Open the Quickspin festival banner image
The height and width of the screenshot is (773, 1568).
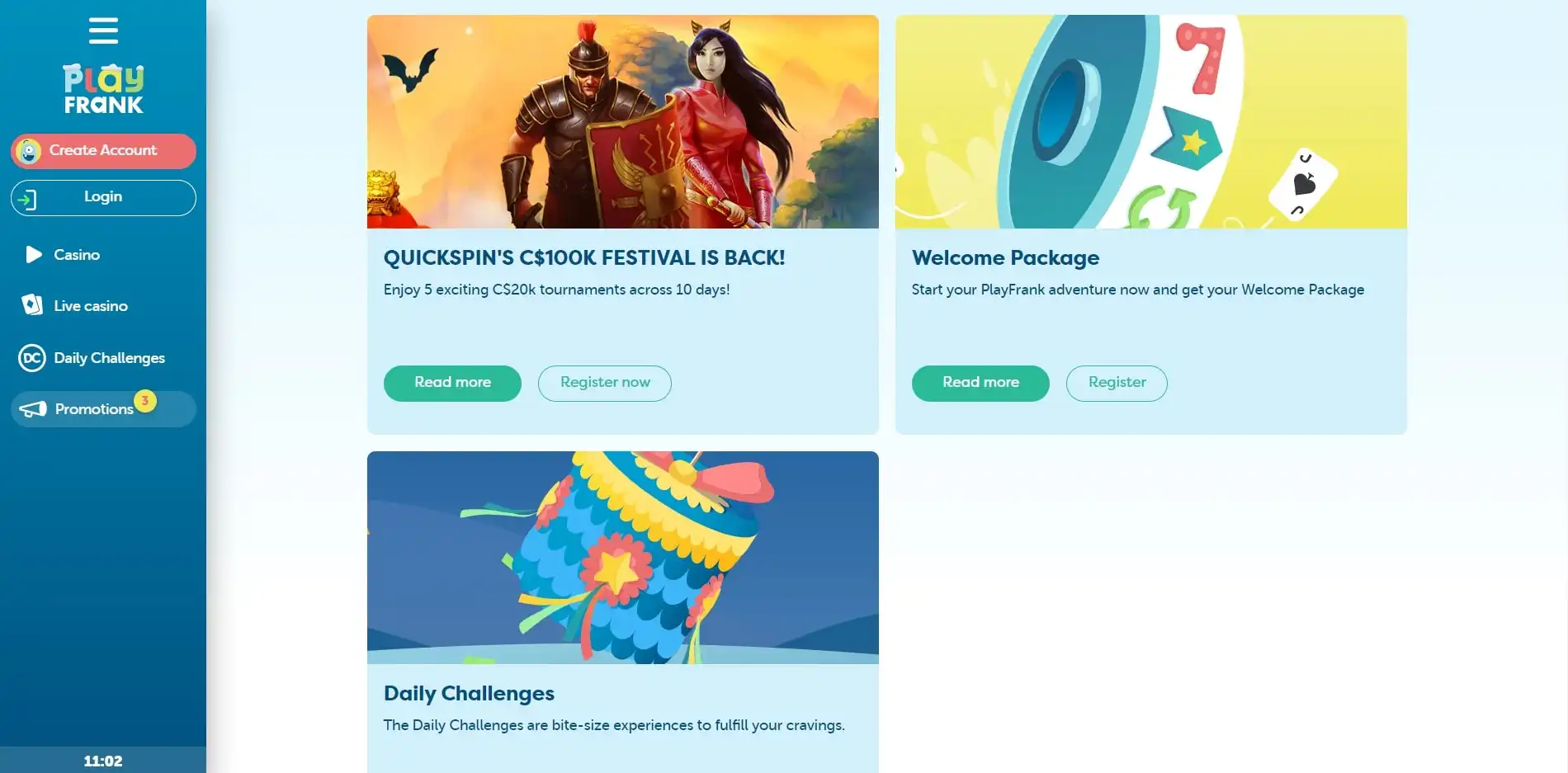point(623,121)
